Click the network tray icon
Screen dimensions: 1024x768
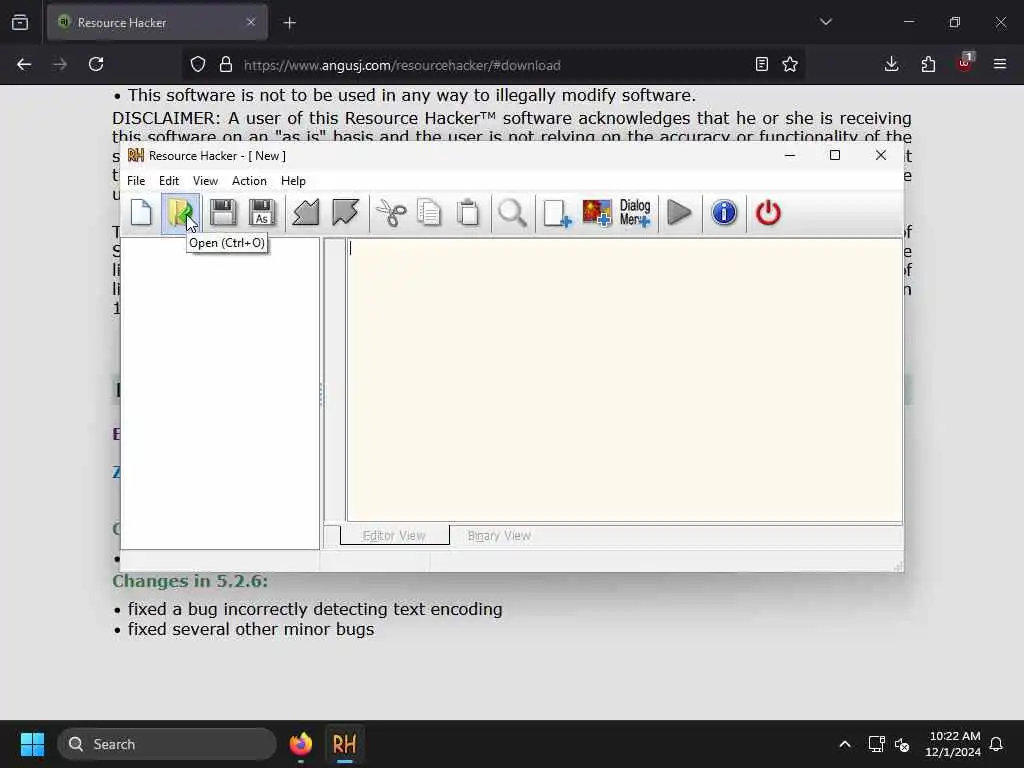pyautogui.click(x=876, y=744)
